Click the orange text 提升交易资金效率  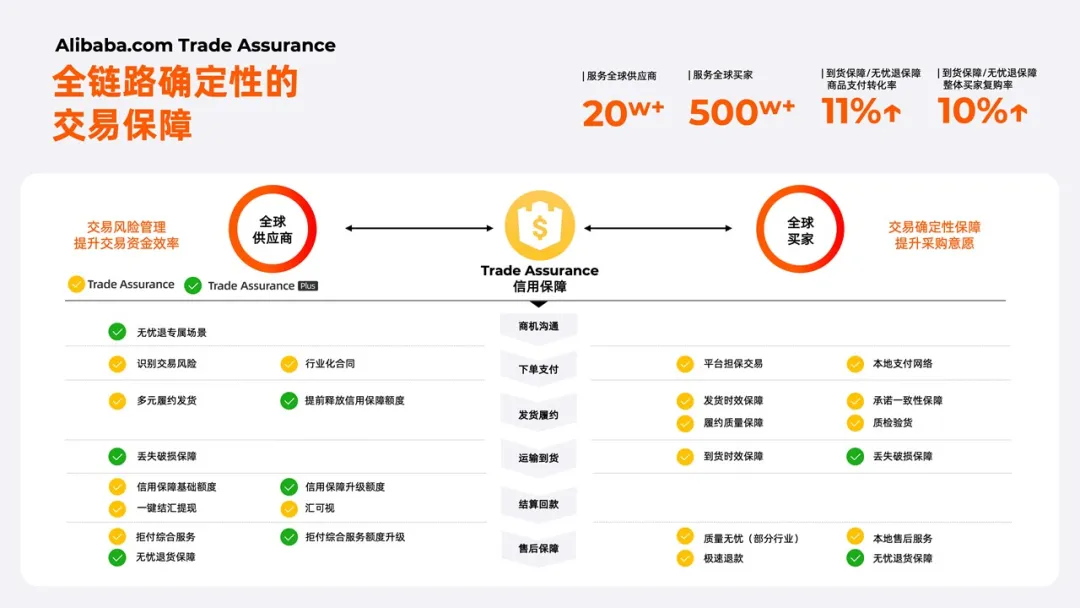pos(126,243)
